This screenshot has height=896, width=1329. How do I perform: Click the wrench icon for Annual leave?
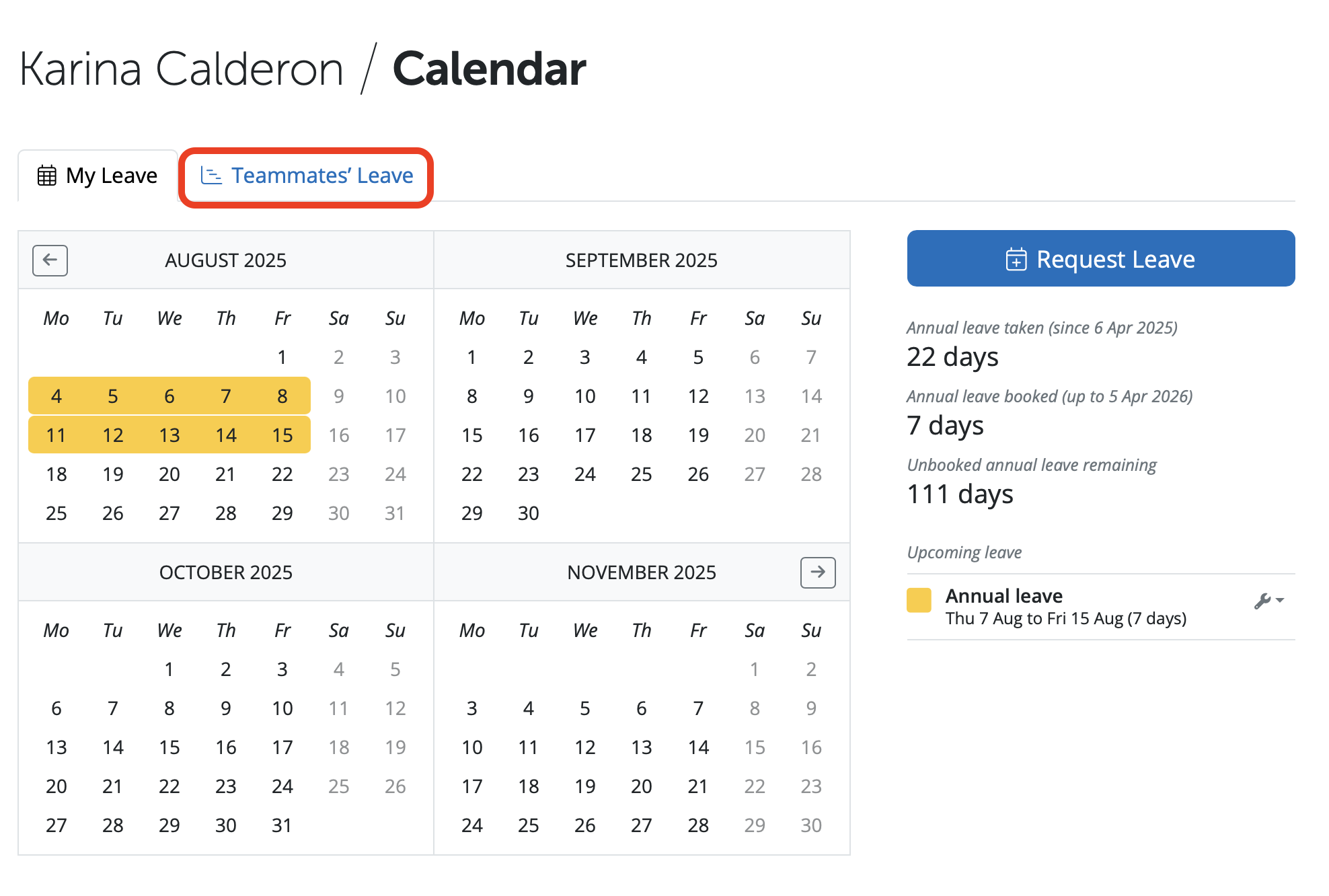tap(1262, 601)
